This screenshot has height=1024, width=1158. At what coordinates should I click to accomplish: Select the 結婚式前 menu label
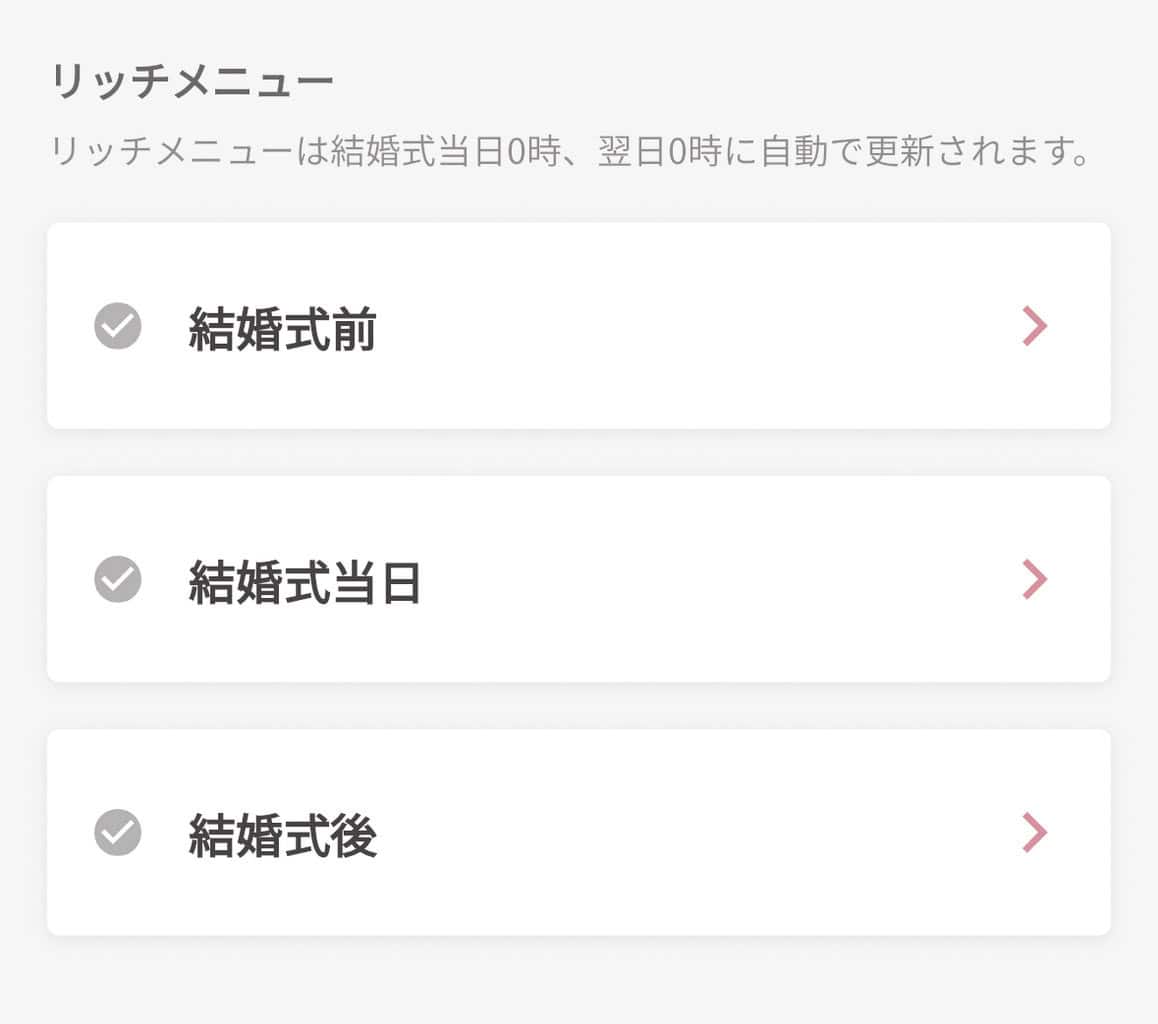[282, 328]
